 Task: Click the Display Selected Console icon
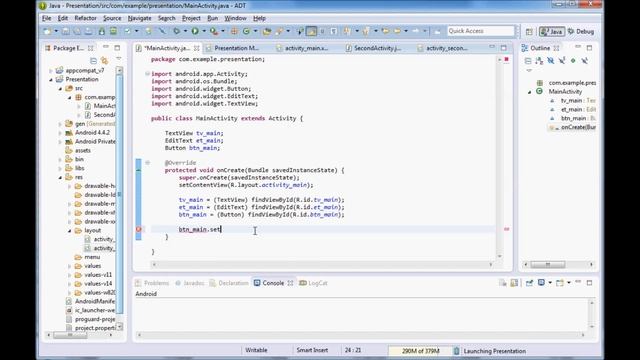pos(542,283)
